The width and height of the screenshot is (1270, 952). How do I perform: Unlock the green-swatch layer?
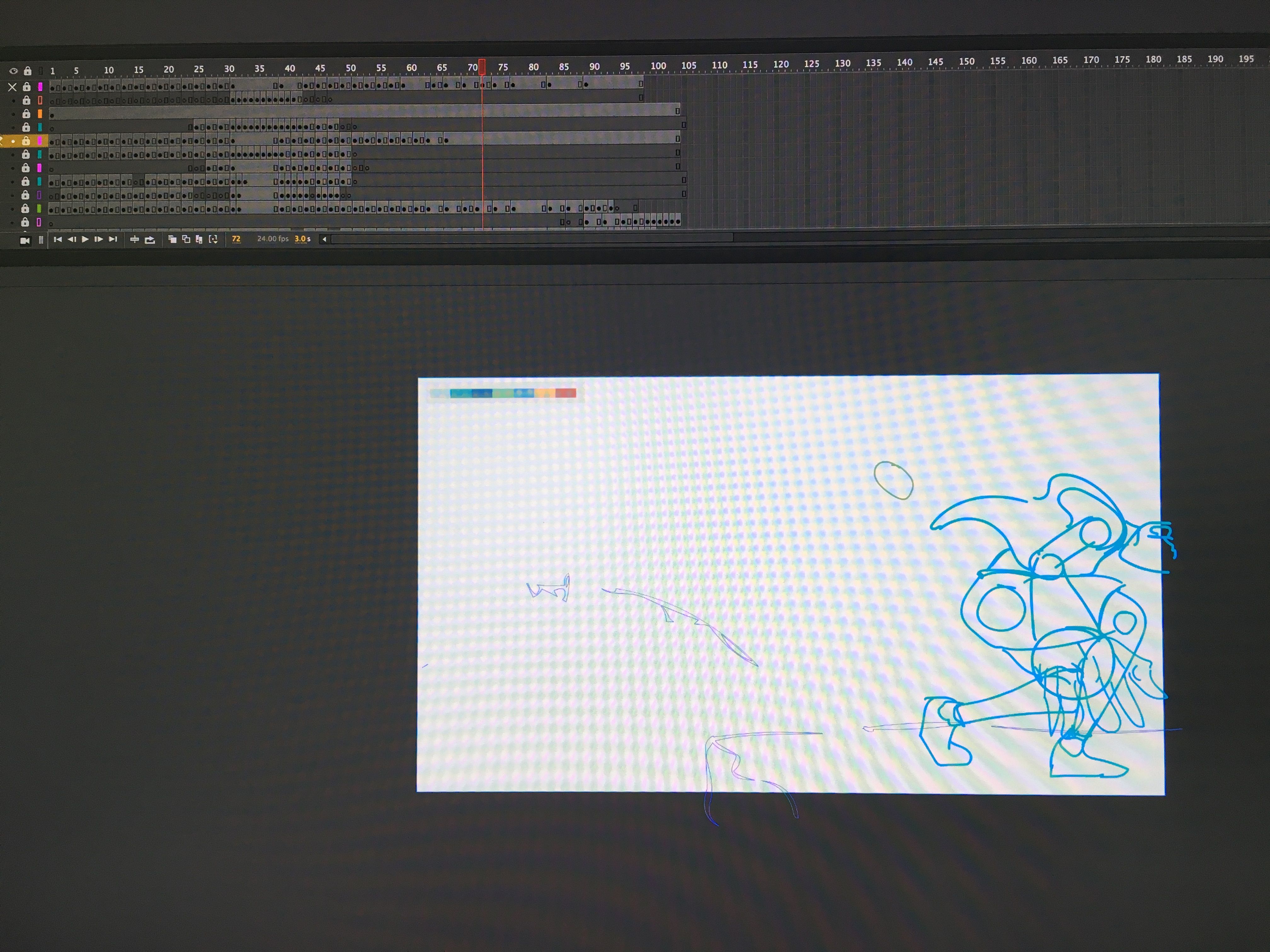point(25,208)
